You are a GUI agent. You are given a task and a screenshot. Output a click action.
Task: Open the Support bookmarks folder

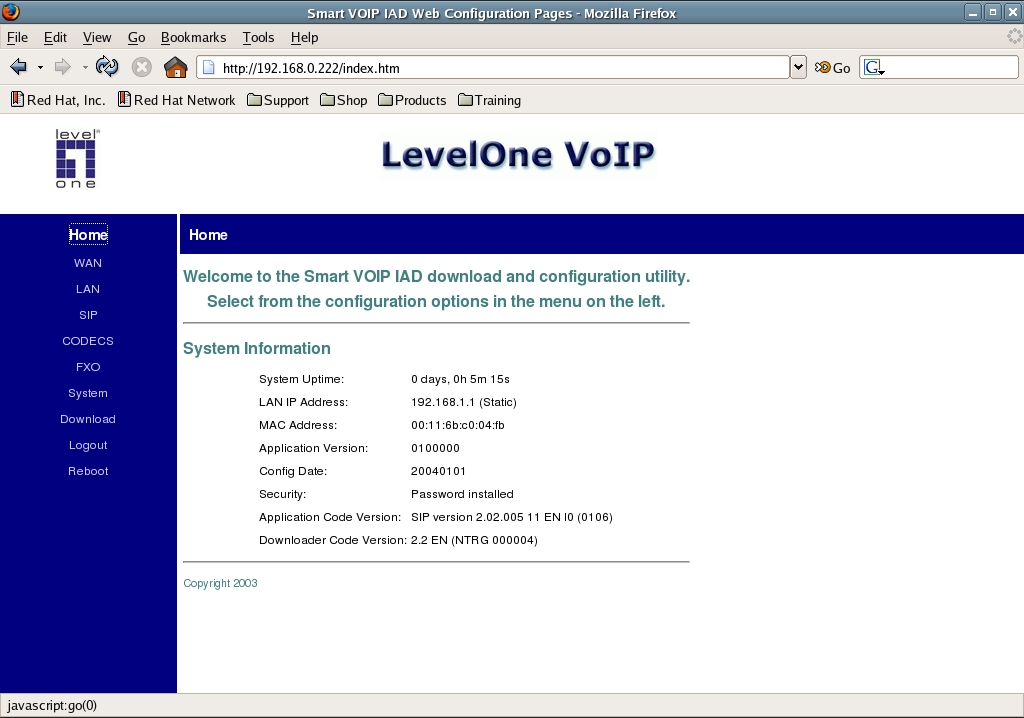(277, 100)
